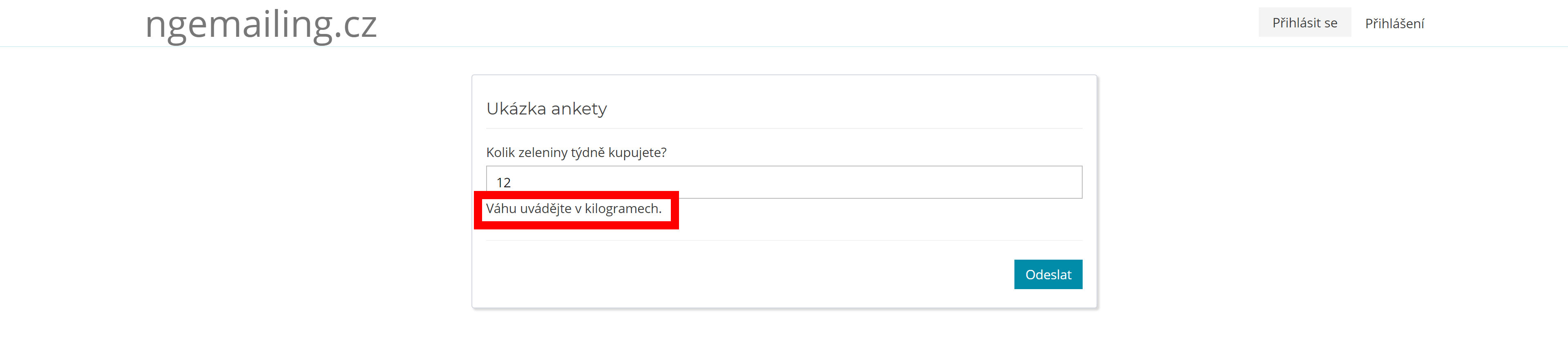Image resolution: width=1568 pixels, height=357 pixels.
Task: Choose Přihlásit se in top navigation
Action: (x=1304, y=22)
